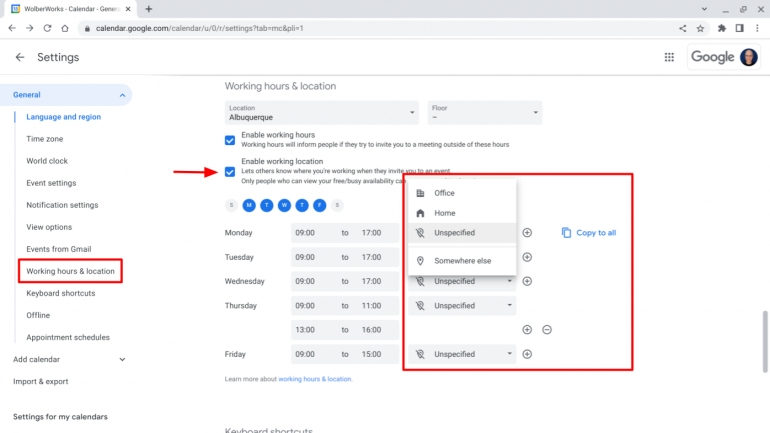The height and width of the screenshot is (433, 770).
Task: Select Somewhere else in location menu
Action: pyautogui.click(x=462, y=261)
